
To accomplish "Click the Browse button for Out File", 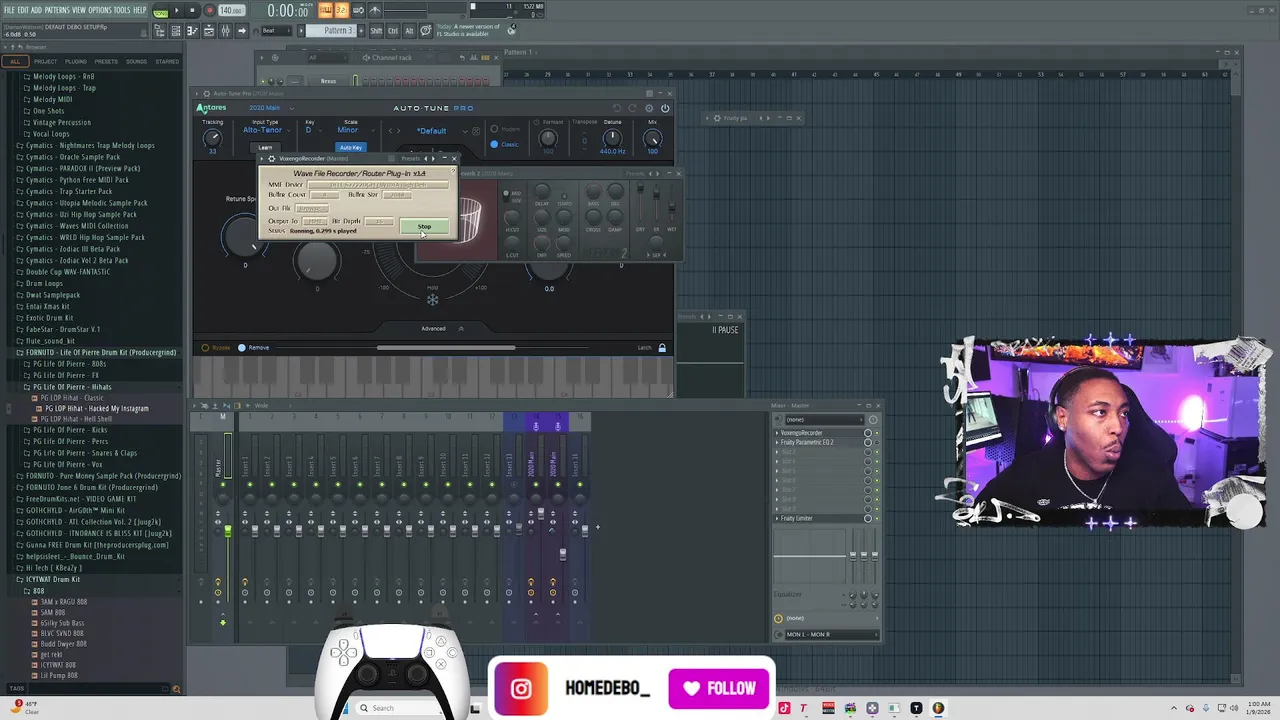I will pyautogui.click(x=313, y=208).
